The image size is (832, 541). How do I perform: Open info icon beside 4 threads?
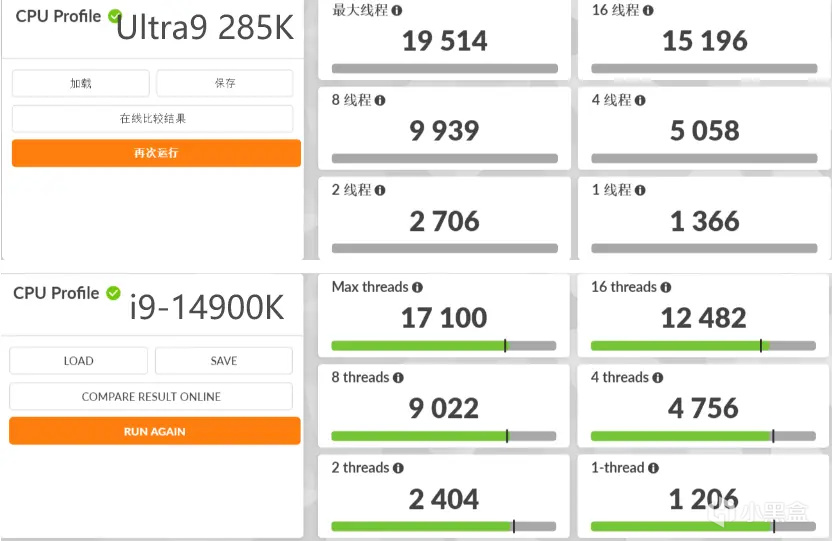coord(658,378)
